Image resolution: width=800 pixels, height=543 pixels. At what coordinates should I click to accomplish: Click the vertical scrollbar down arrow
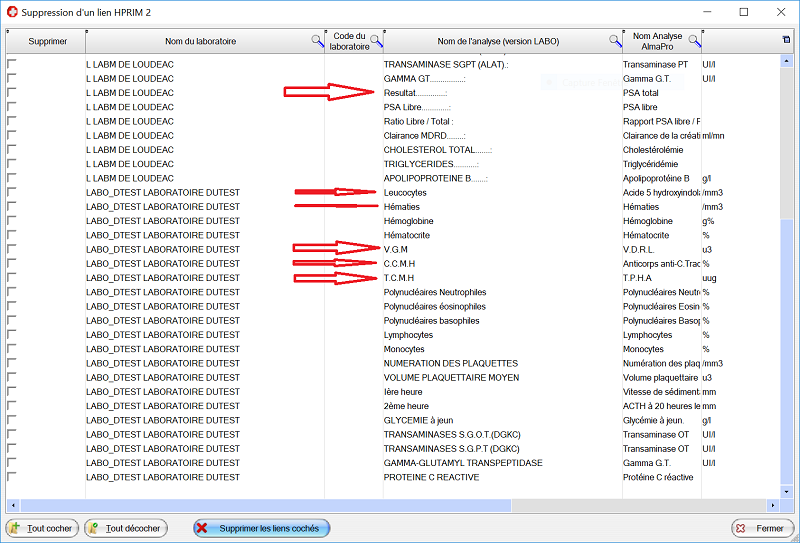(787, 491)
